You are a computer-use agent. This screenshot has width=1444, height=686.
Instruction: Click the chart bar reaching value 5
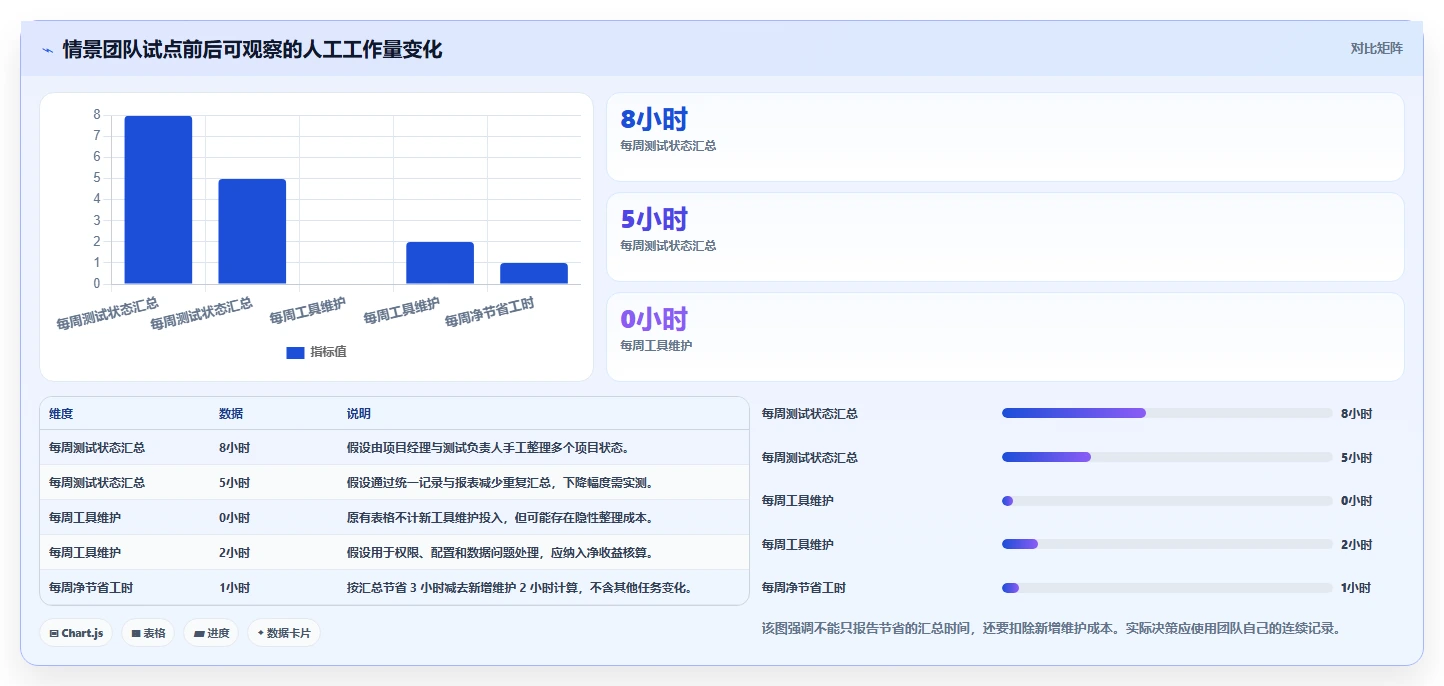[252, 231]
